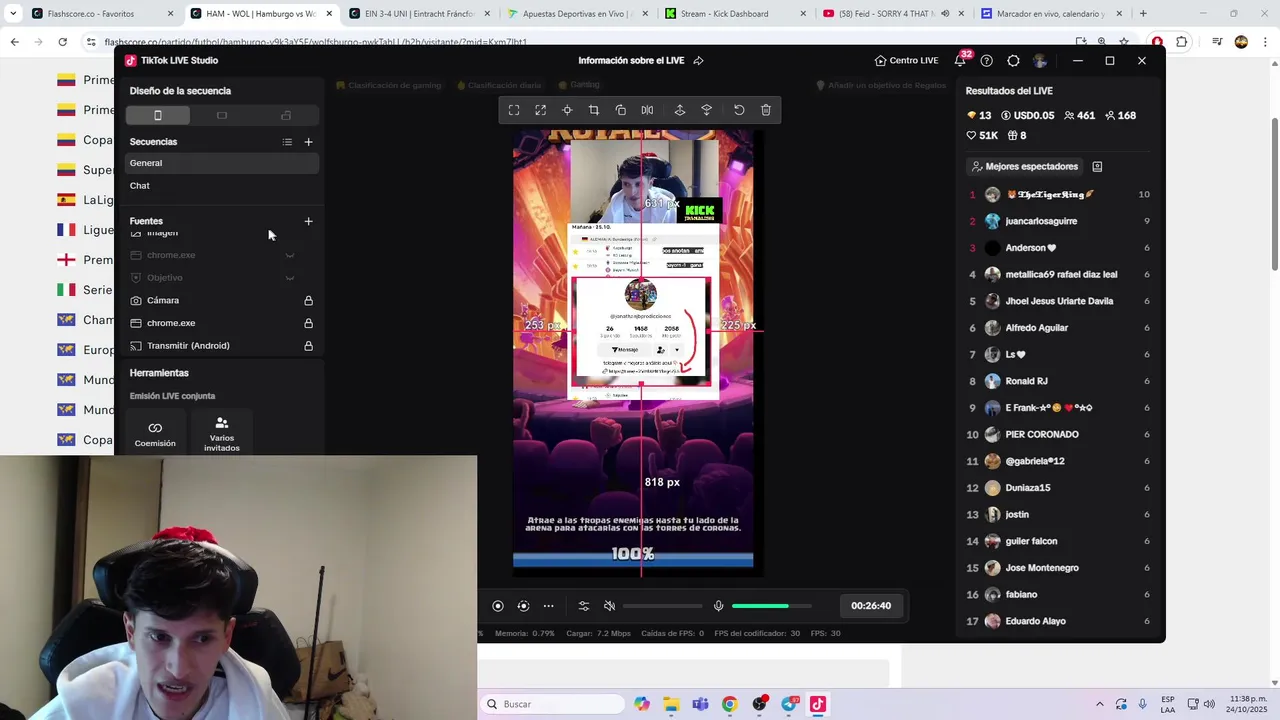The width and height of the screenshot is (1280, 720).
Task: Select landscape layout mode
Action: click(222, 116)
